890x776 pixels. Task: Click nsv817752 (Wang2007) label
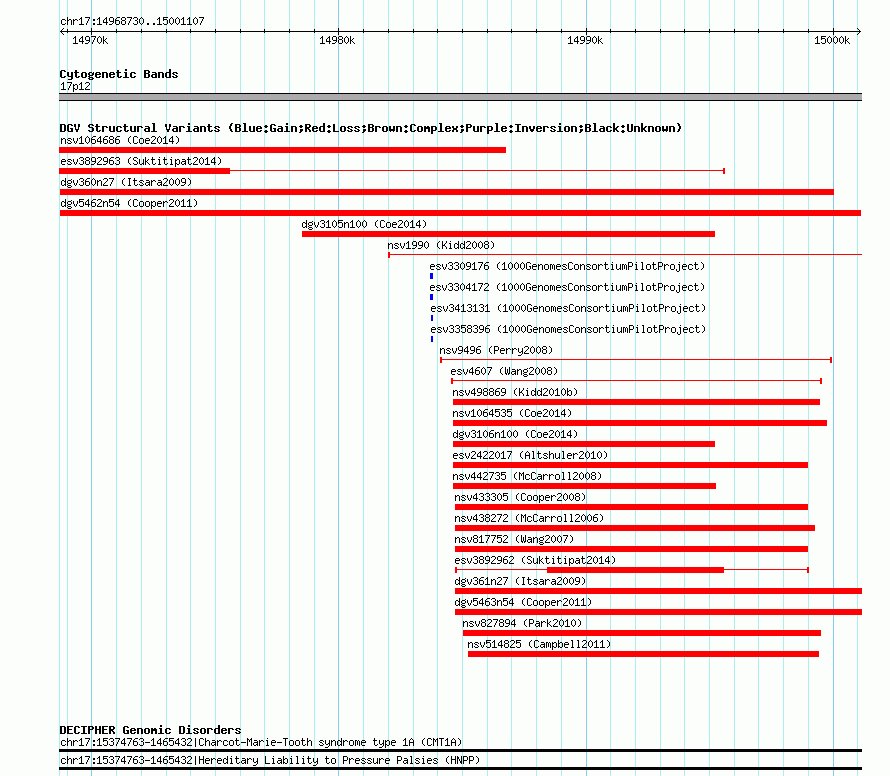click(x=514, y=539)
